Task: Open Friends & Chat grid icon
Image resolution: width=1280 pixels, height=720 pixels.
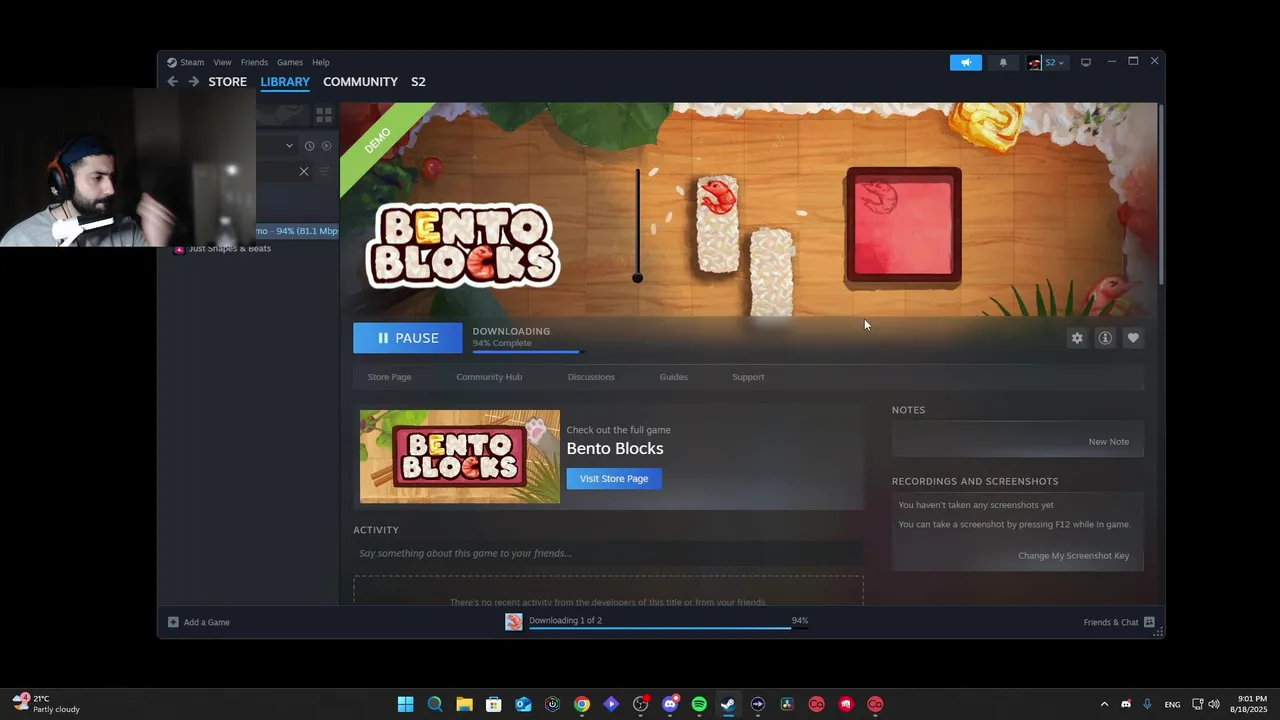Action: pos(1149,622)
